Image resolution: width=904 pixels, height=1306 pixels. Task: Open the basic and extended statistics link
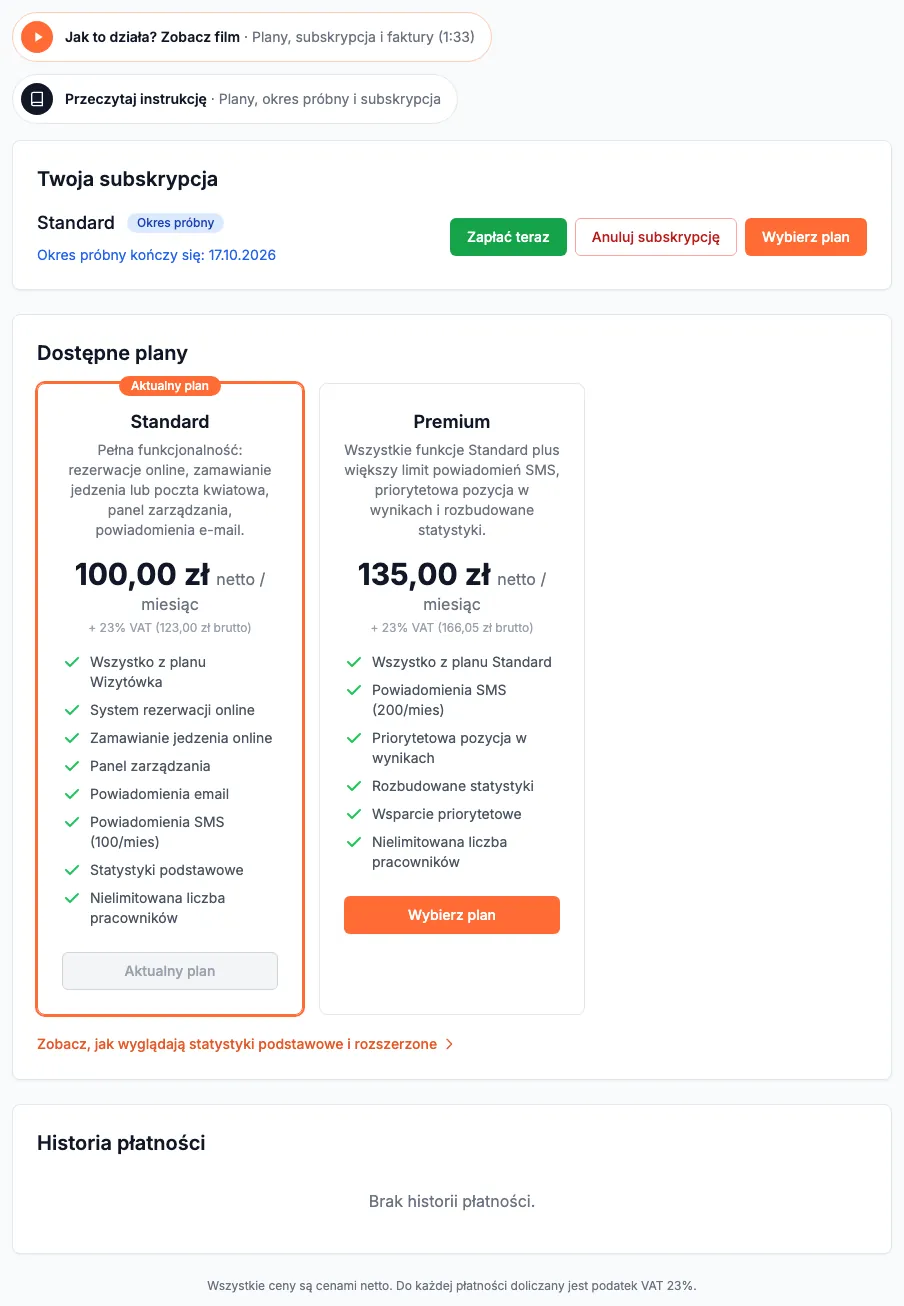(x=237, y=1044)
